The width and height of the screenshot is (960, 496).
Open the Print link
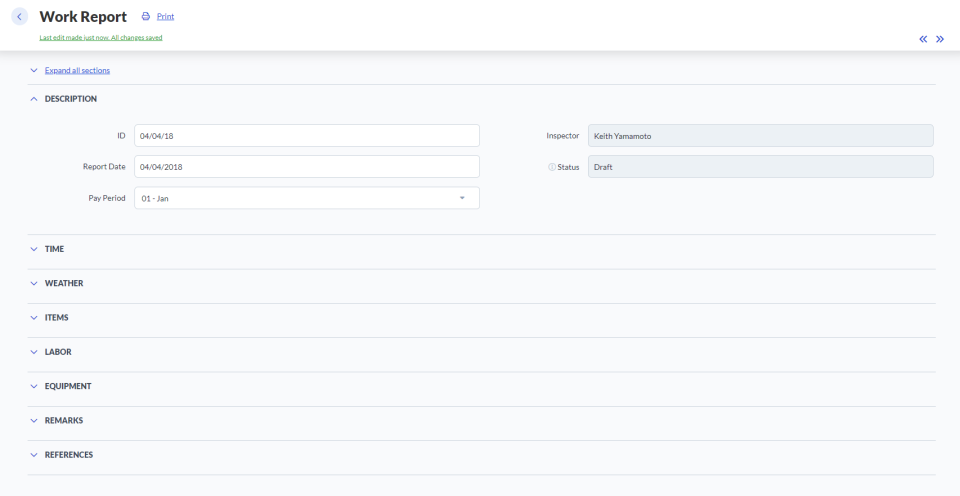click(x=165, y=17)
